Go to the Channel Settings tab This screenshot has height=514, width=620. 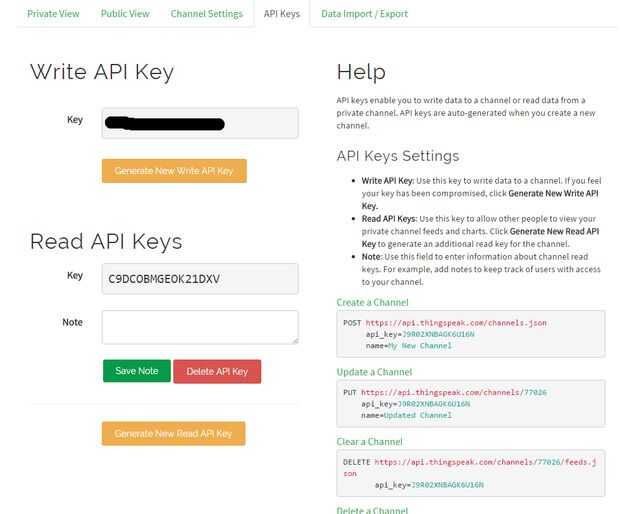pyautogui.click(x=206, y=14)
